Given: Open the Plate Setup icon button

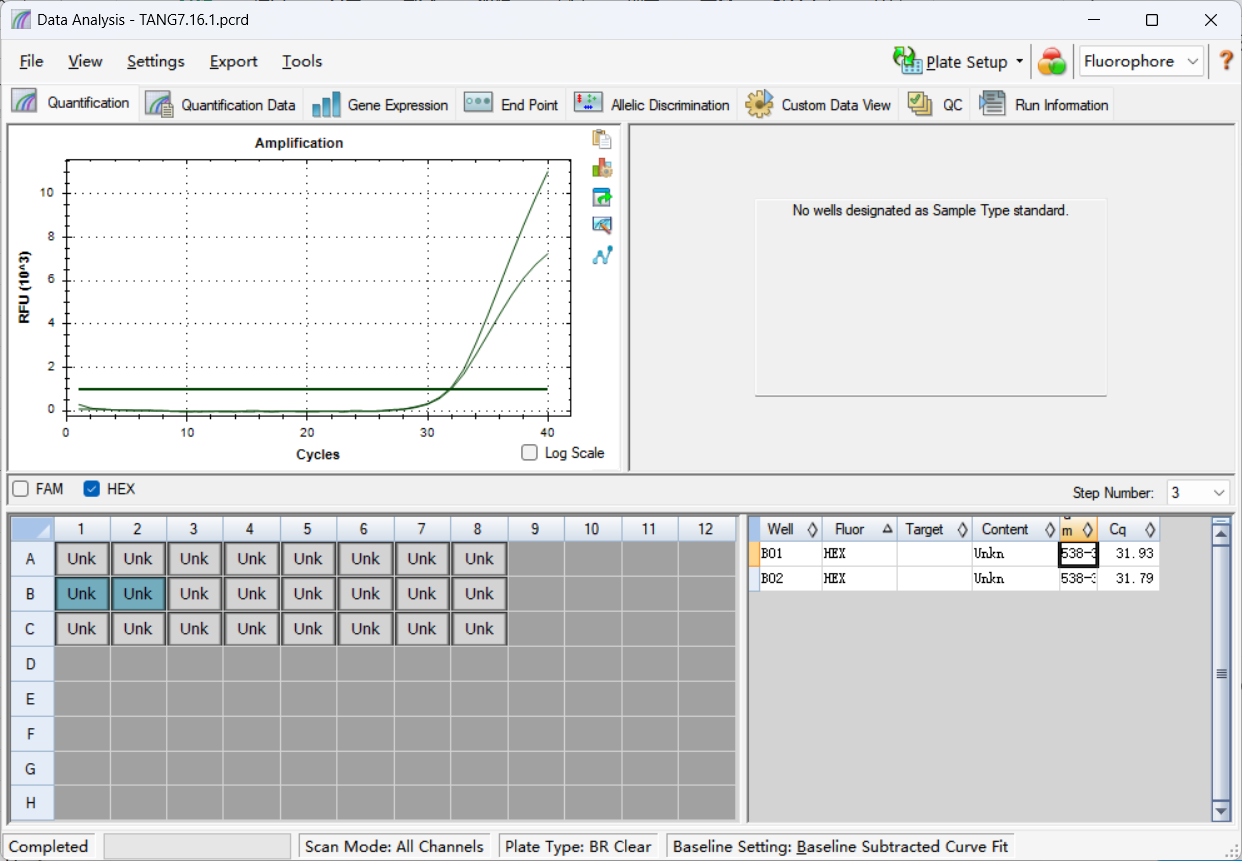Looking at the screenshot, I should (908, 61).
